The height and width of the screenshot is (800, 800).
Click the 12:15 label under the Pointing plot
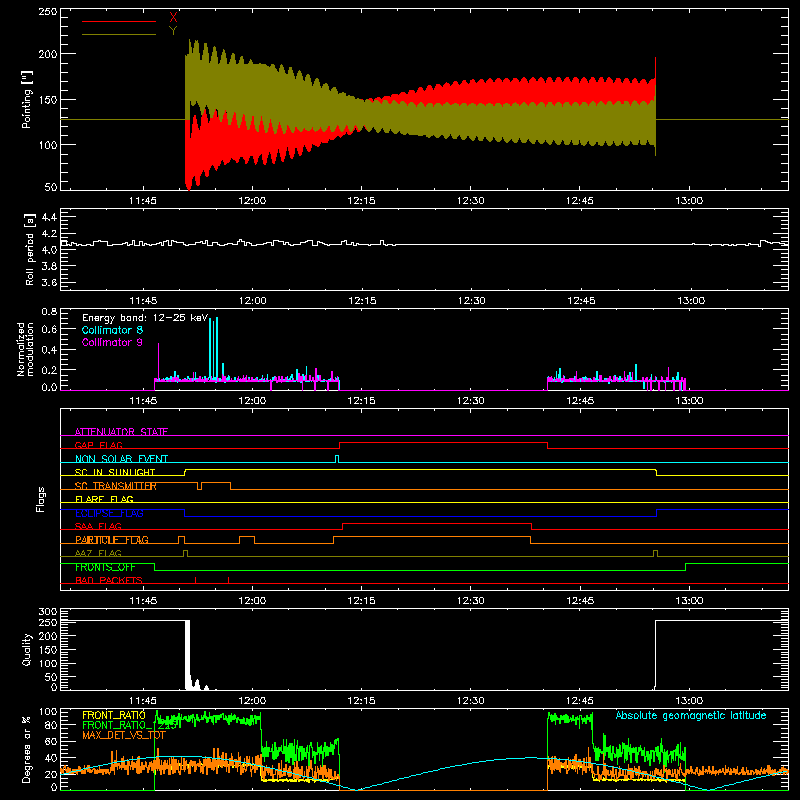pos(361,201)
